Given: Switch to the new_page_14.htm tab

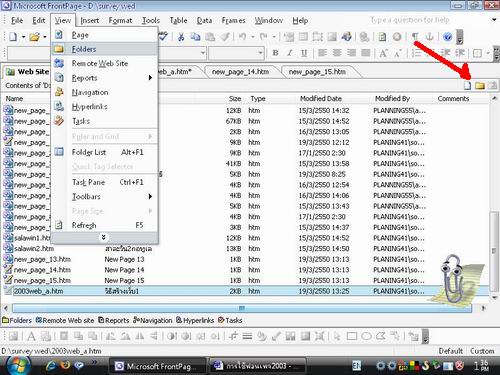Looking at the screenshot, I should [240, 72].
